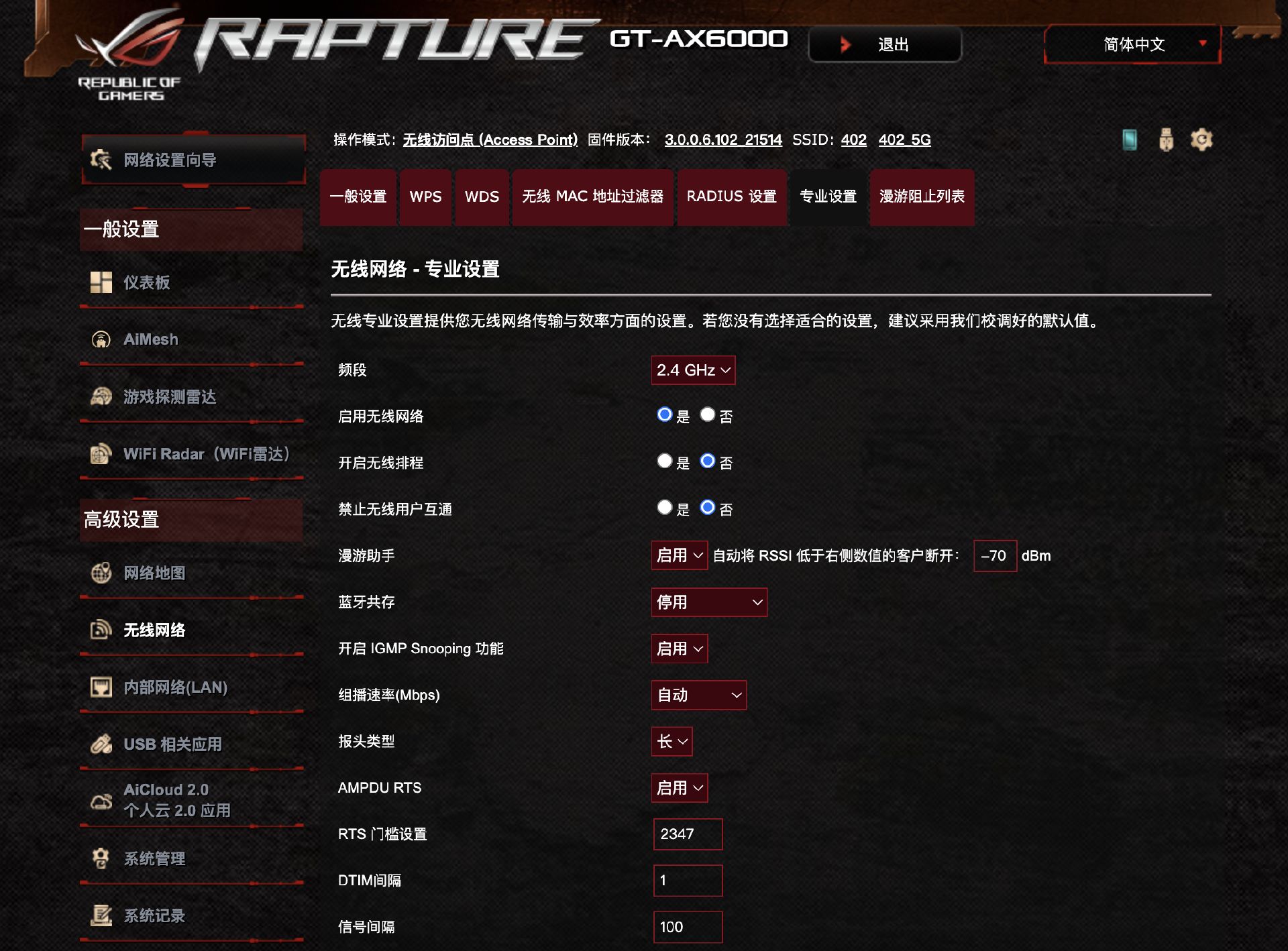Click the WiFi Radar sidebar icon

point(101,454)
